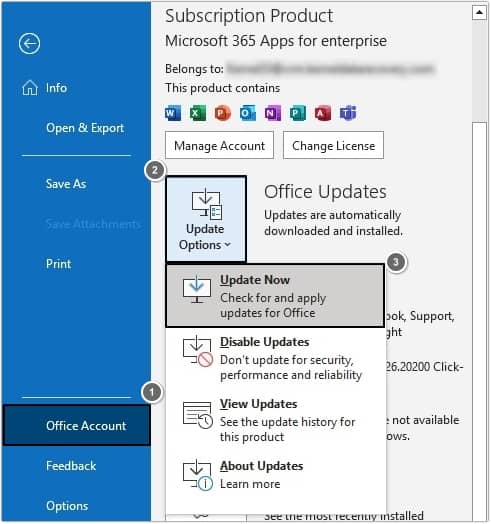Click the Subscription Product heading
The width and height of the screenshot is (491, 524).
point(249,16)
